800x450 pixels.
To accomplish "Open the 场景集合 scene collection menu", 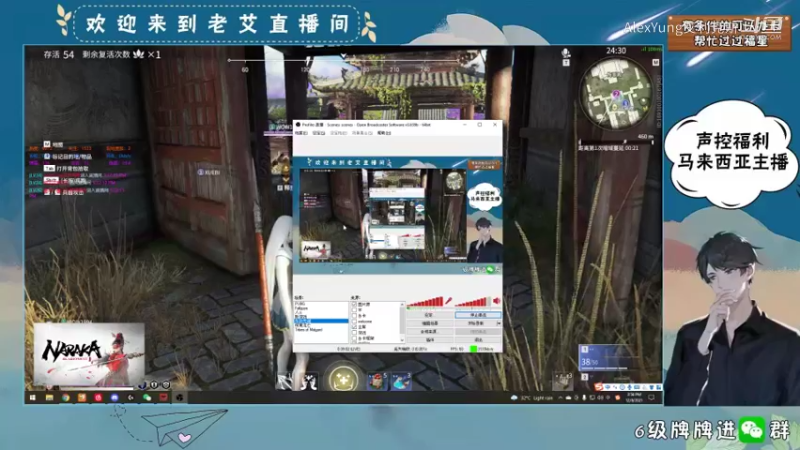I will pyautogui.click(x=362, y=133).
